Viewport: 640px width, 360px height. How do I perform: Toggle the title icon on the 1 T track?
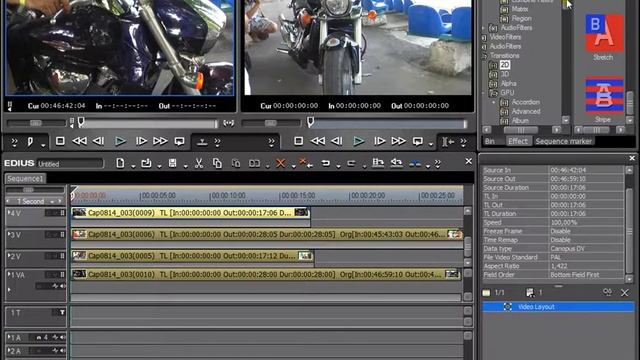[x=62, y=312]
